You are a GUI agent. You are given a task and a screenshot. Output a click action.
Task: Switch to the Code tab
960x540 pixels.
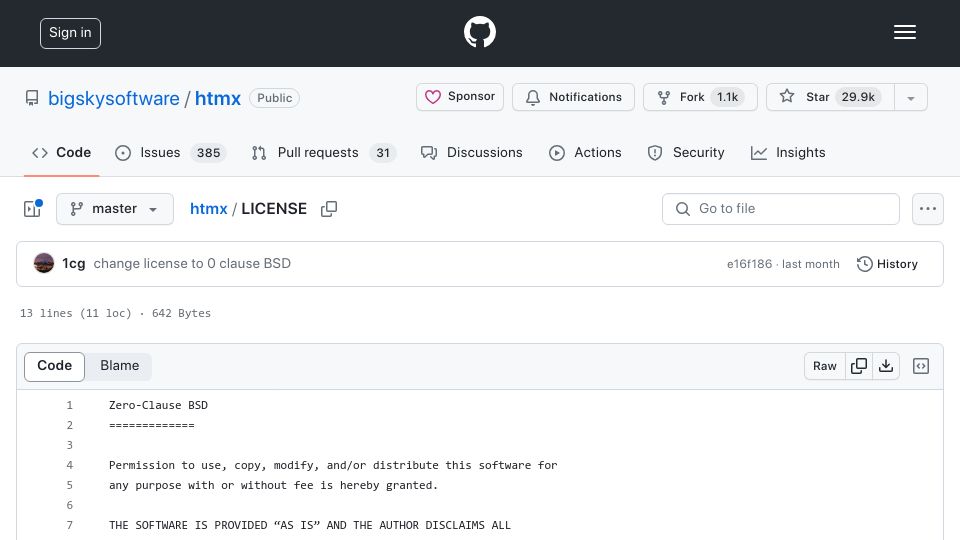(x=61, y=152)
